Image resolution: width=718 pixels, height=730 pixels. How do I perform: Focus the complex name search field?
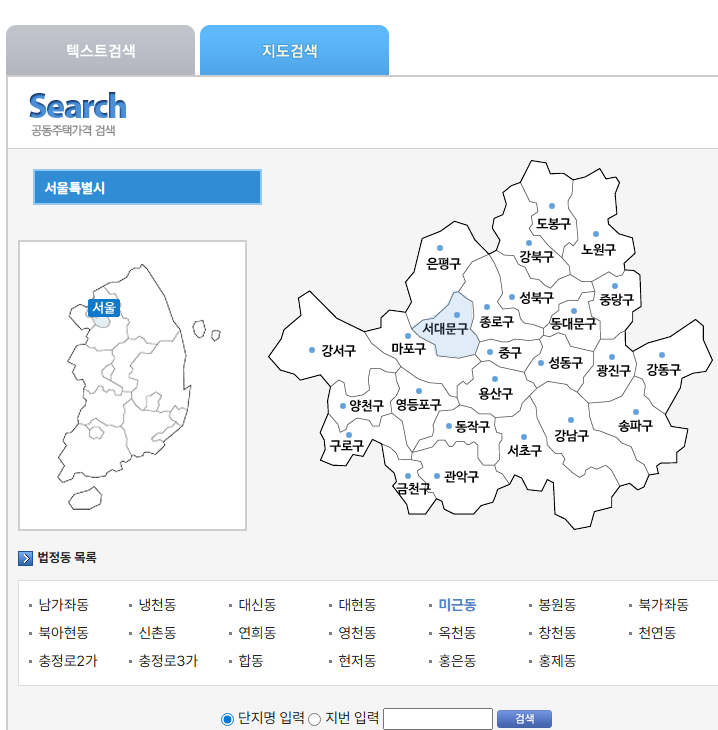[x=438, y=718]
